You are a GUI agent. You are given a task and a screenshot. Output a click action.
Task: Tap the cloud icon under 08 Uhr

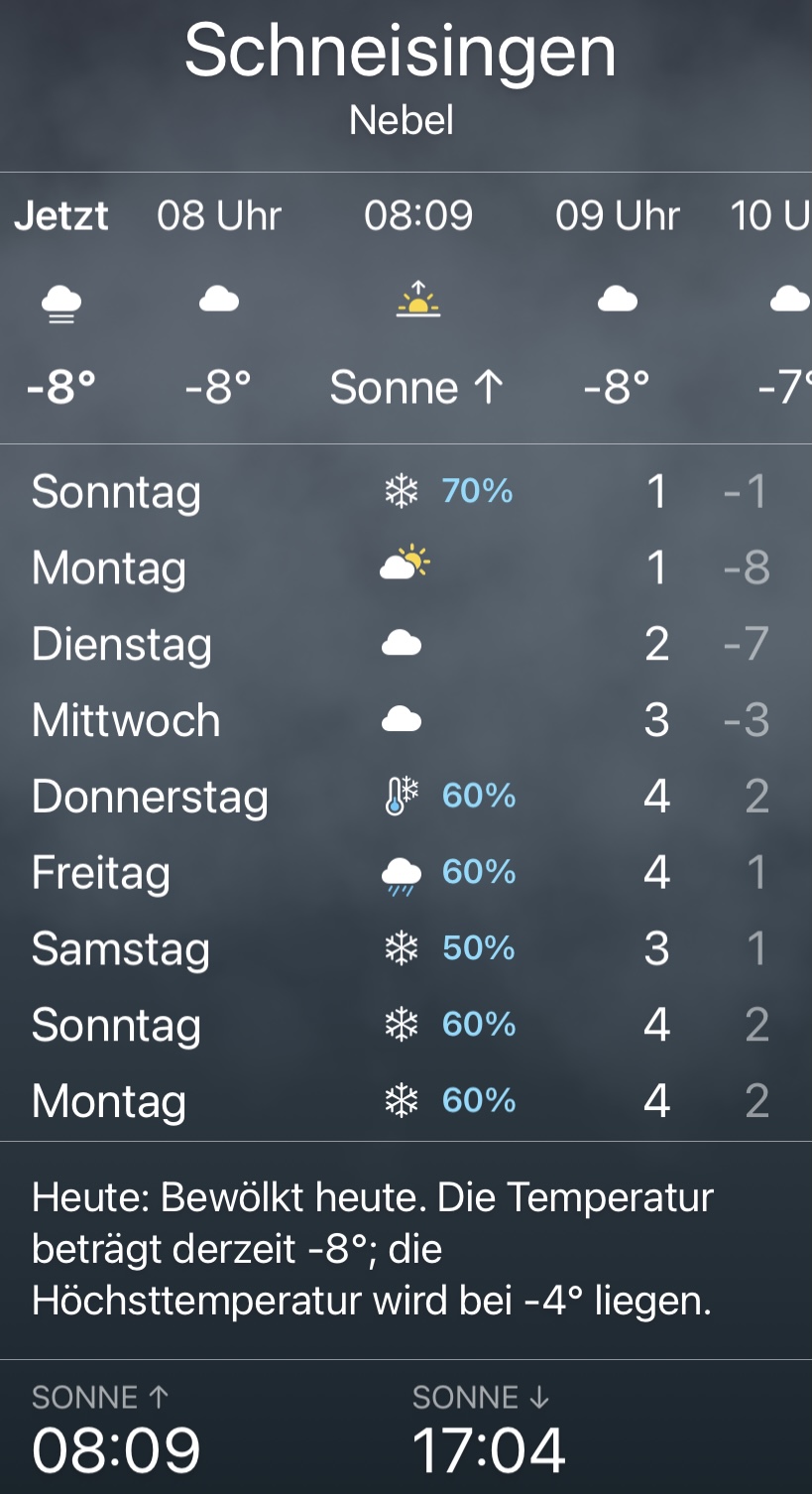click(219, 299)
